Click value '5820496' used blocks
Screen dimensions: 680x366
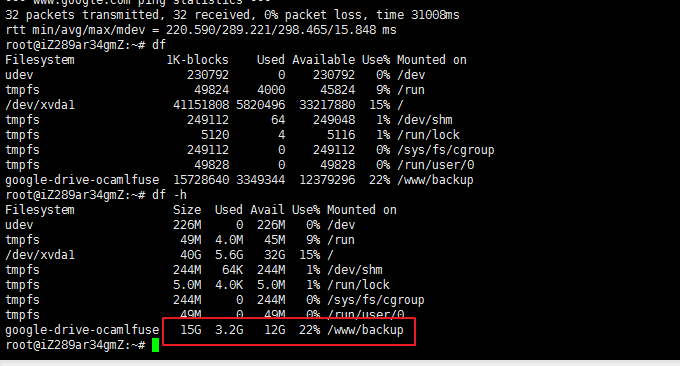(261, 105)
